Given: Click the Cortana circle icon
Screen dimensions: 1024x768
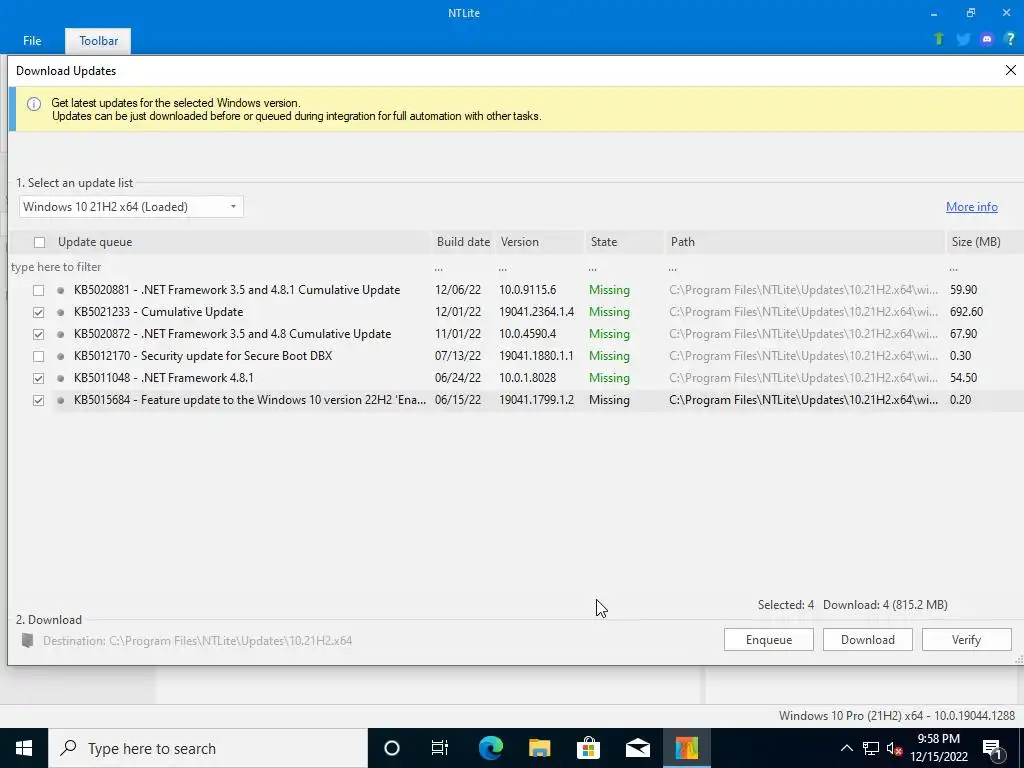Looking at the screenshot, I should (x=392, y=748).
